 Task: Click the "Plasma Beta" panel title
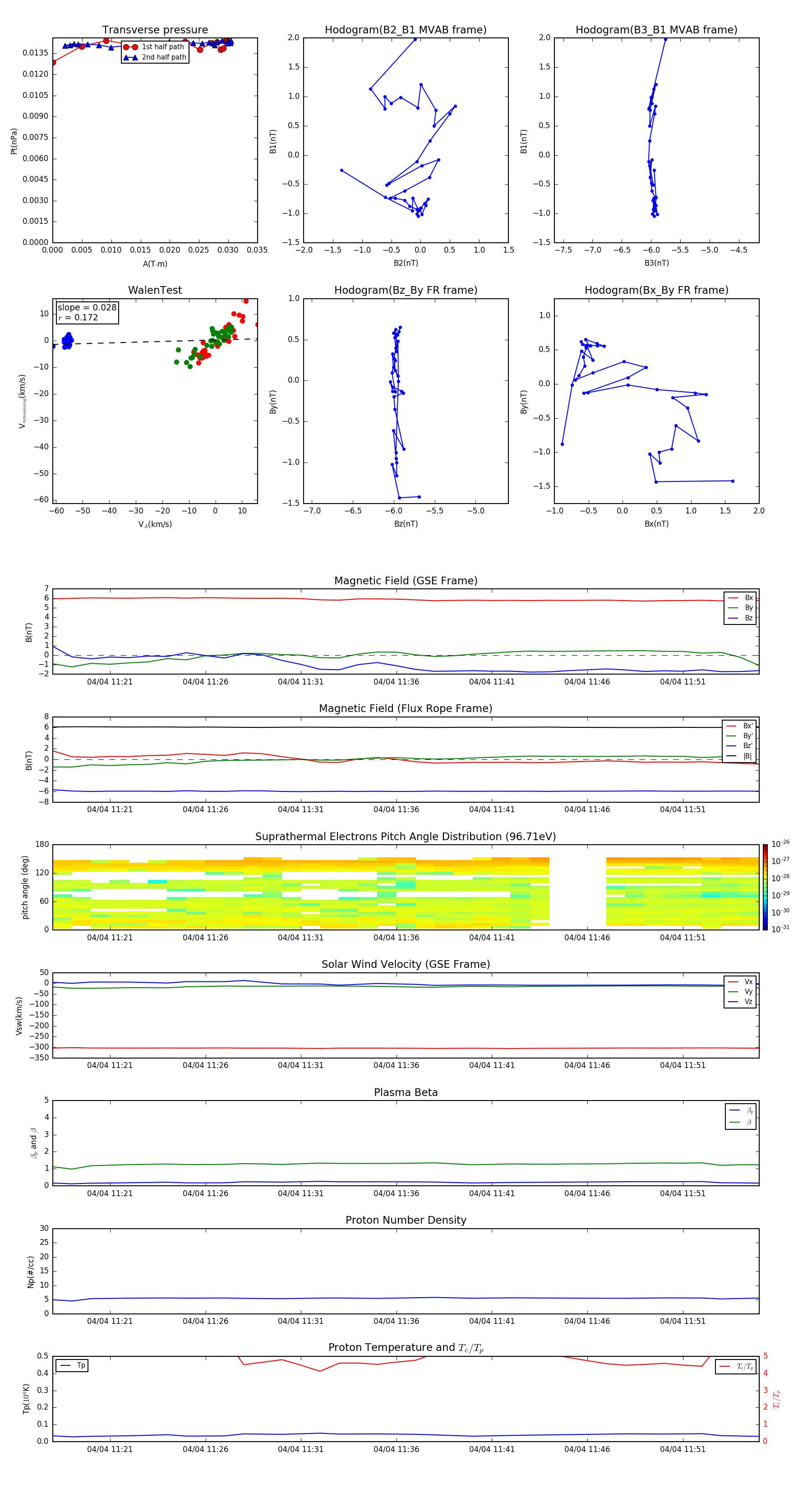point(406,1093)
